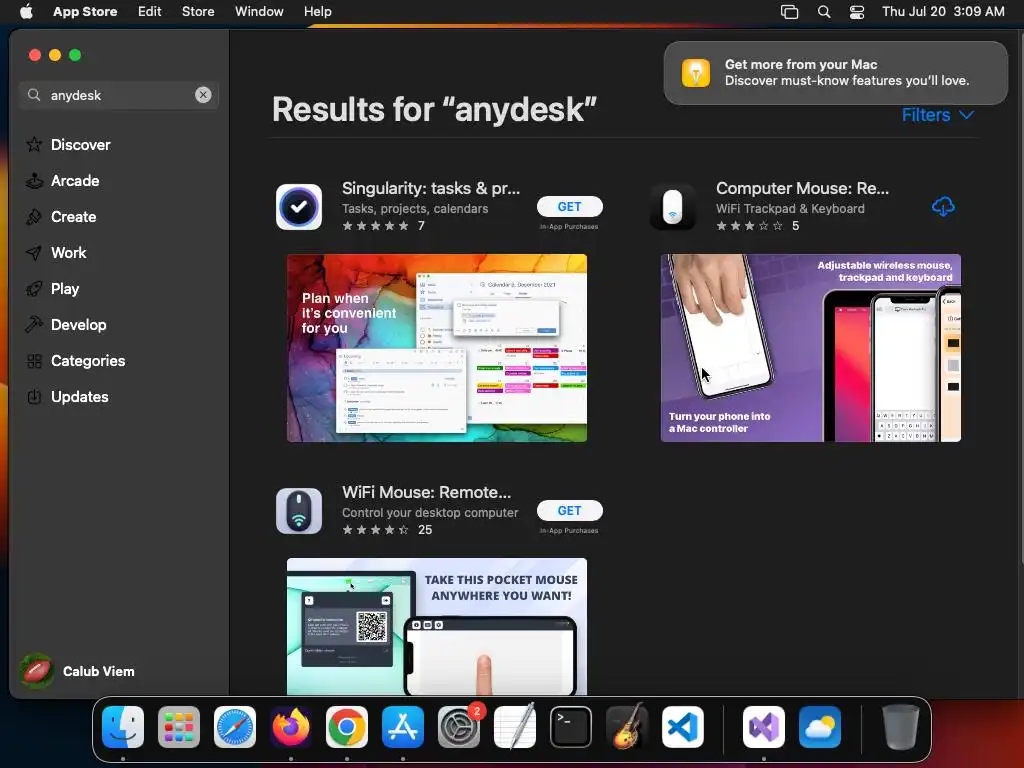Click the Stage Manager menu bar icon

[x=790, y=11]
